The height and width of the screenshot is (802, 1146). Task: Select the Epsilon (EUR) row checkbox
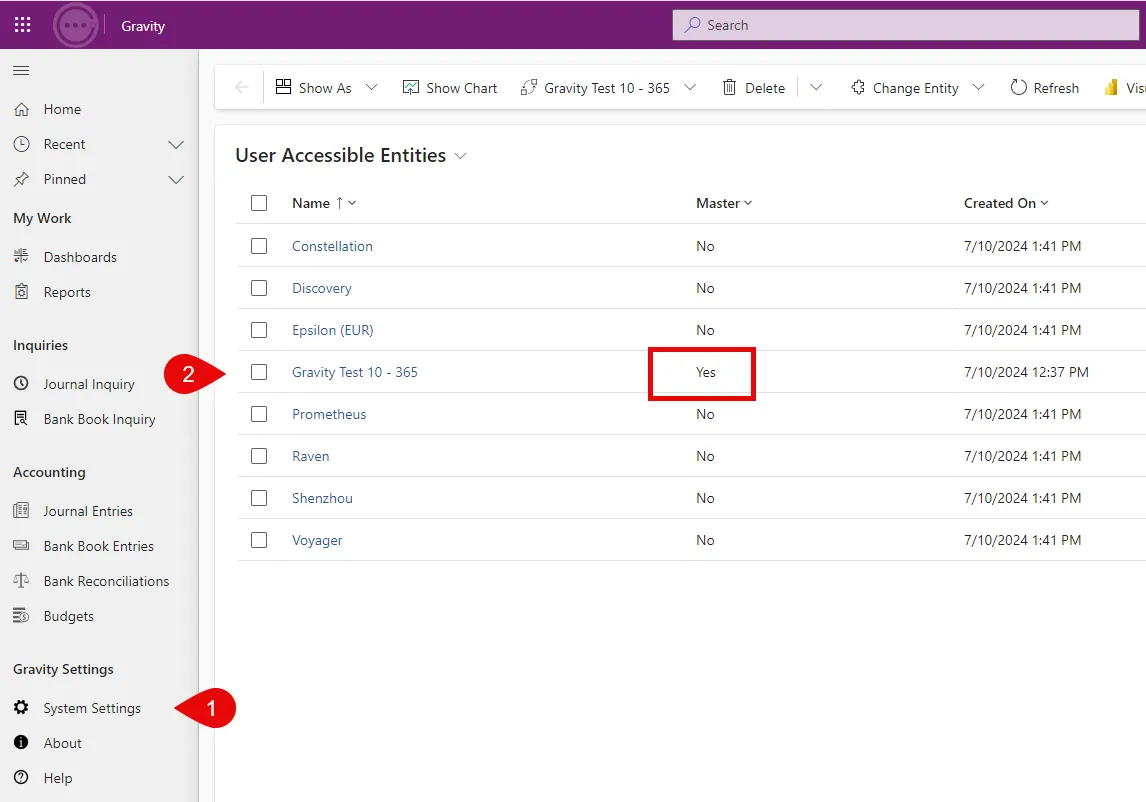[259, 330]
